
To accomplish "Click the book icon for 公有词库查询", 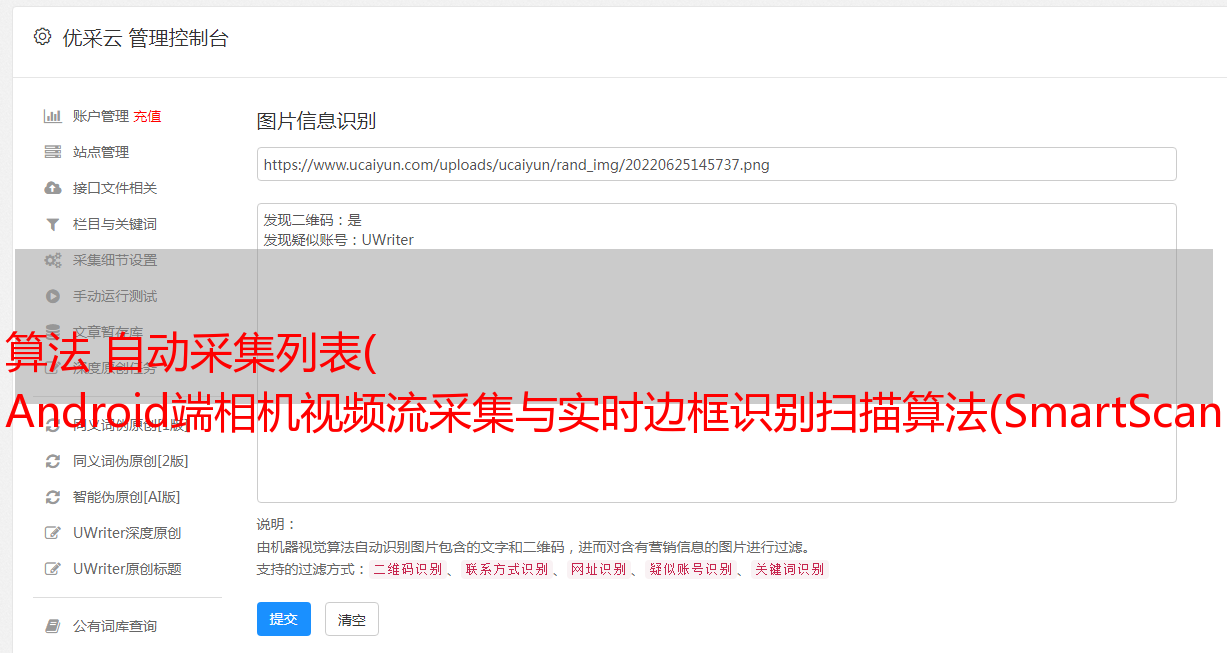I will [53, 626].
